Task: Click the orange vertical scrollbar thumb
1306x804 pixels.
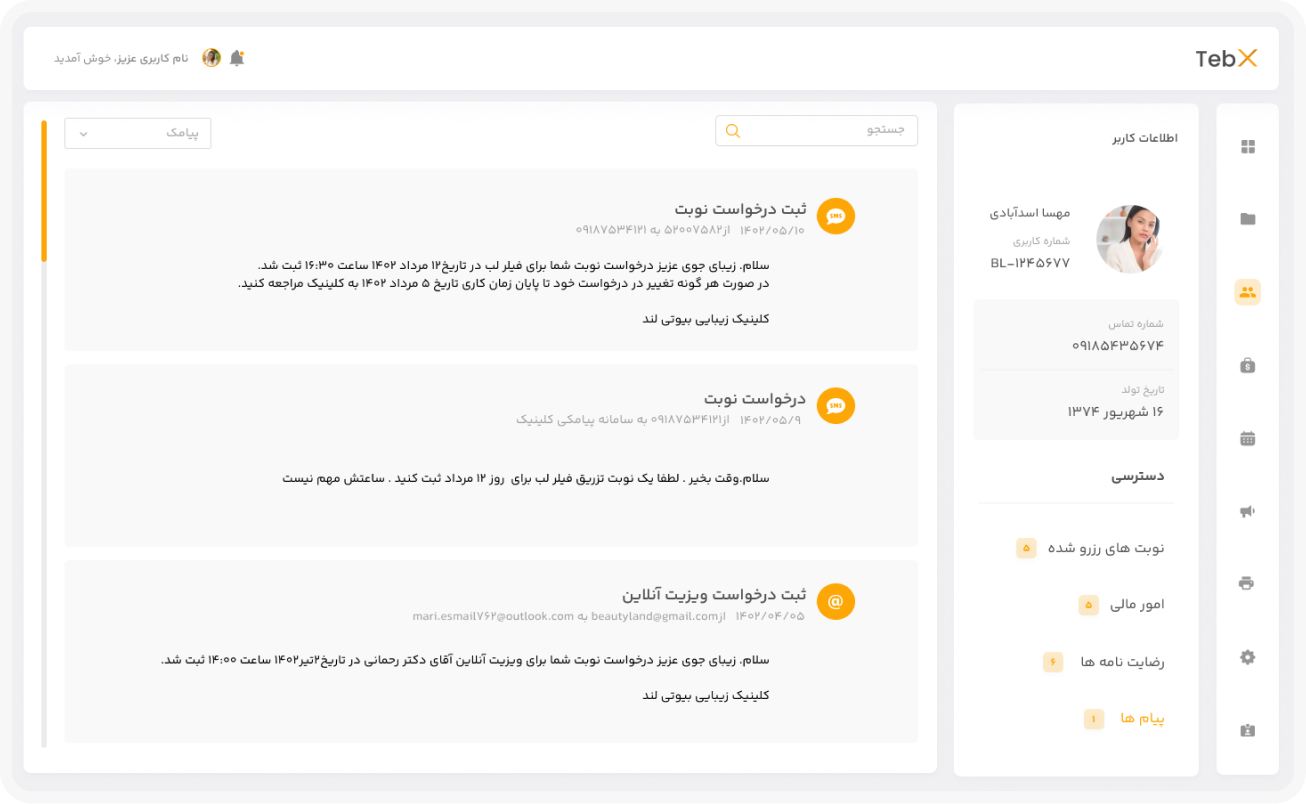Action: coord(44,190)
